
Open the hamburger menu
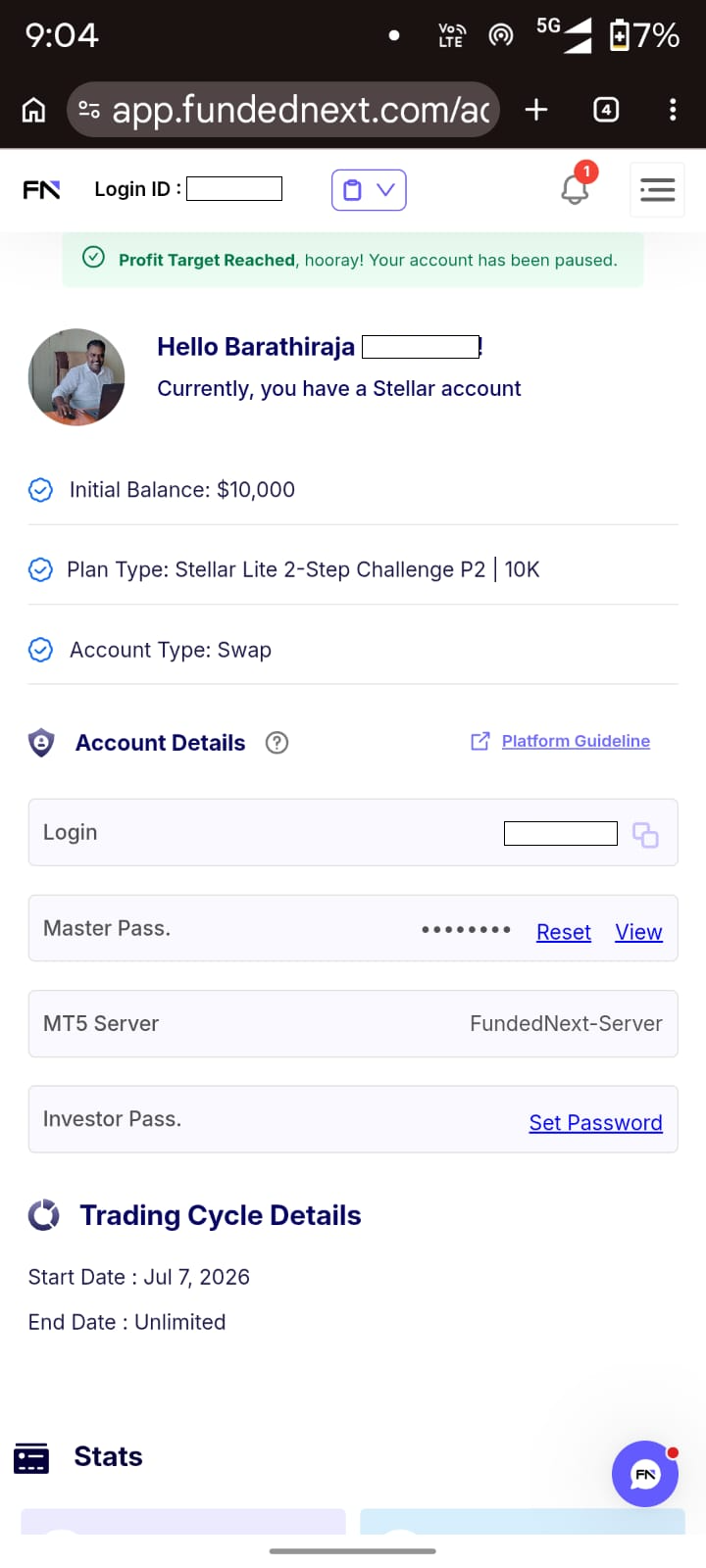657,190
